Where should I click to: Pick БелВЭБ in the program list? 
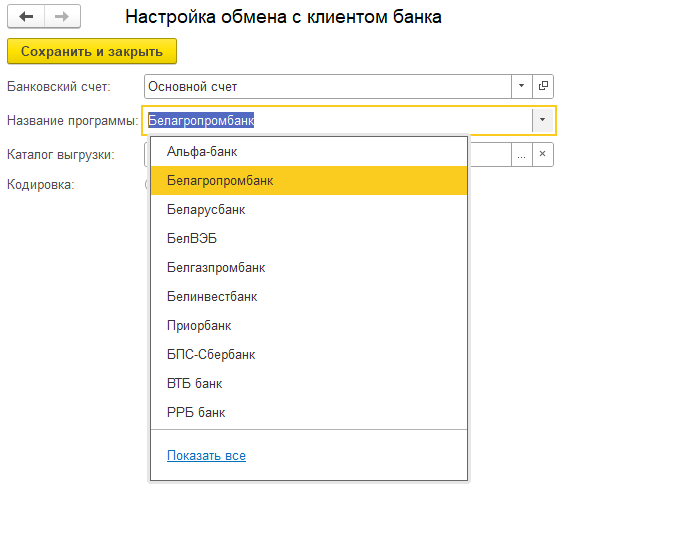point(309,239)
